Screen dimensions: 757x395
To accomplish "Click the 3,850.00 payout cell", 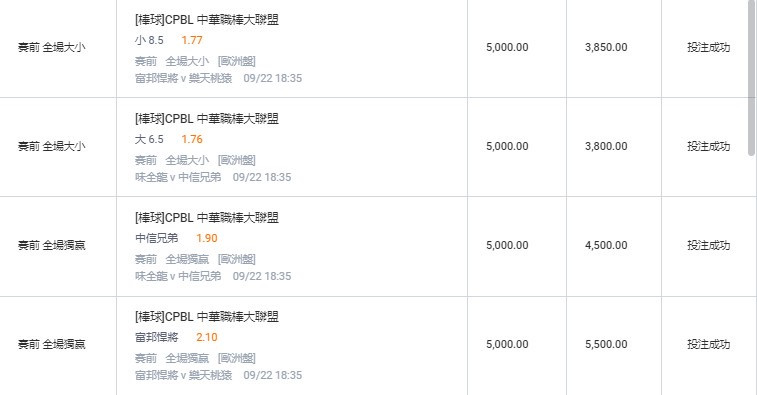I will 606,47.
